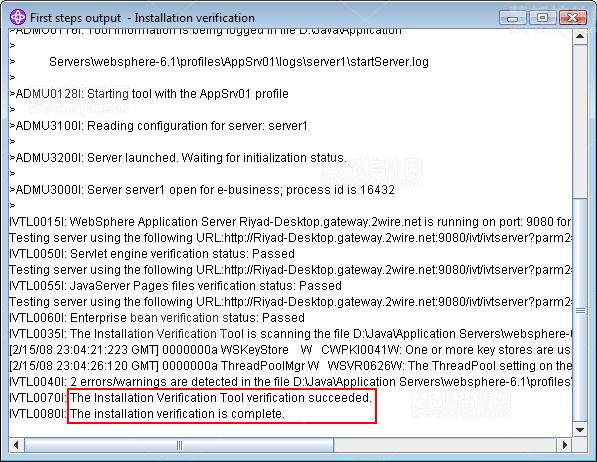
Task: Click line IVTL0035I Installation Verification Tool is scanning
Action: coord(290,334)
